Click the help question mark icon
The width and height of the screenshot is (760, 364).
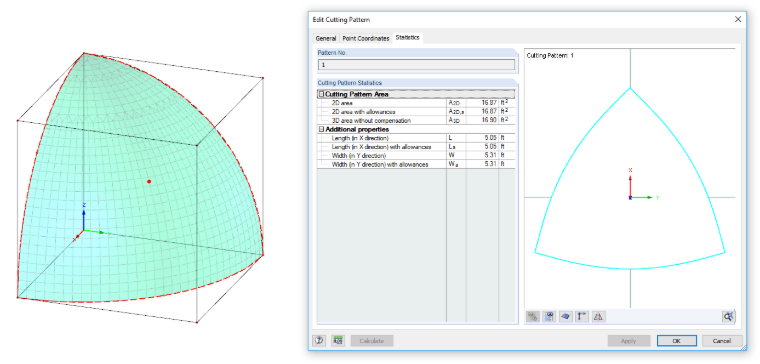tap(319, 341)
